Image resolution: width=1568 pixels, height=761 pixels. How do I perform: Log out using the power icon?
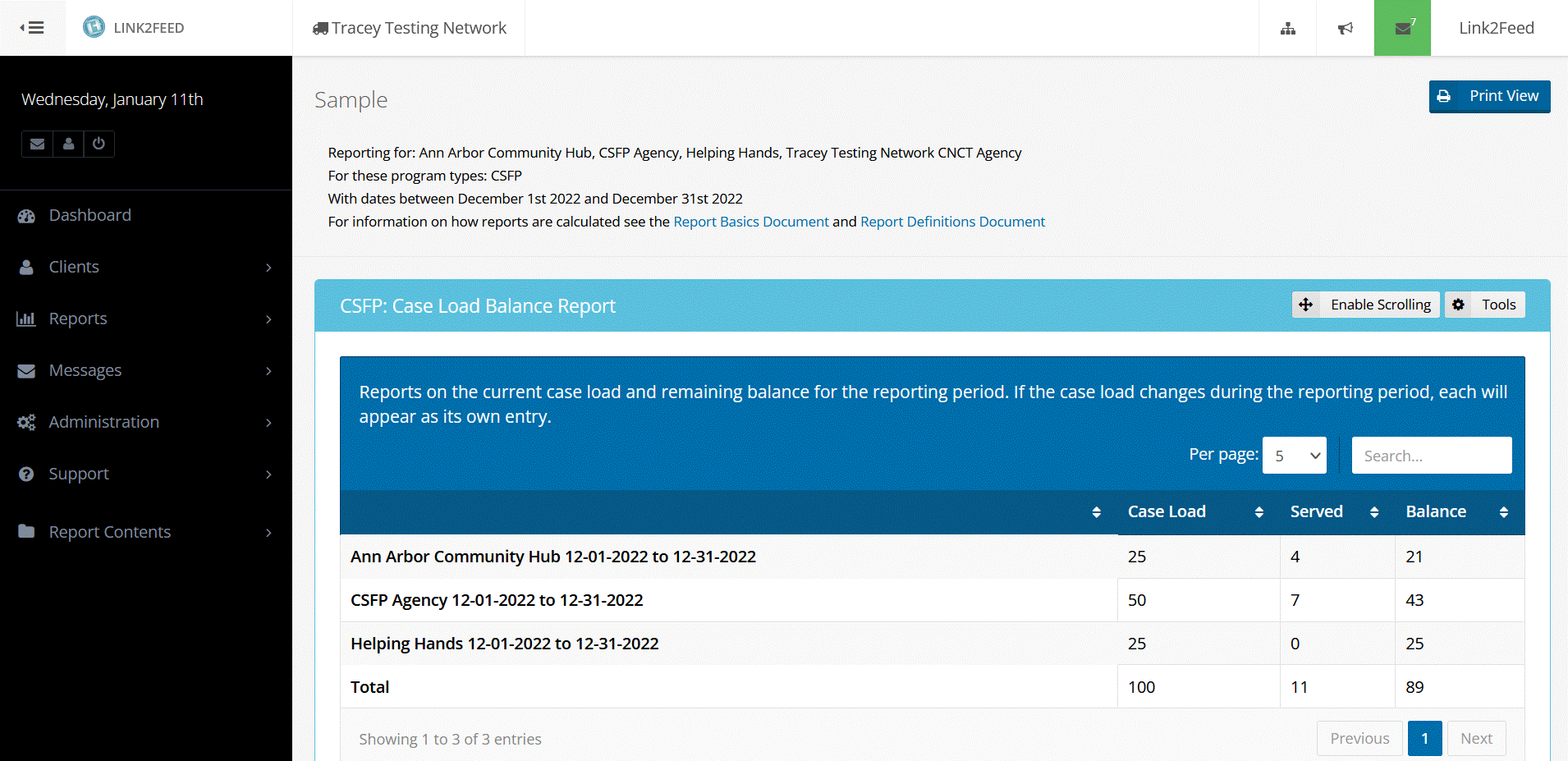click(x=99, y=144)
